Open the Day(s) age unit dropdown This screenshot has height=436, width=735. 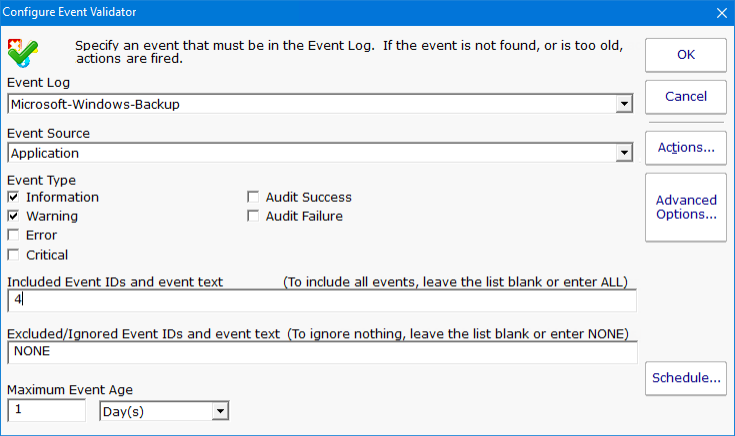pyautogui.click(x=219, y=411)
